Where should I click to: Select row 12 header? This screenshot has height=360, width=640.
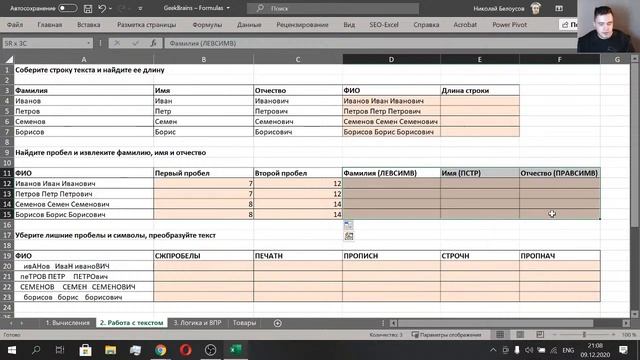7,184
